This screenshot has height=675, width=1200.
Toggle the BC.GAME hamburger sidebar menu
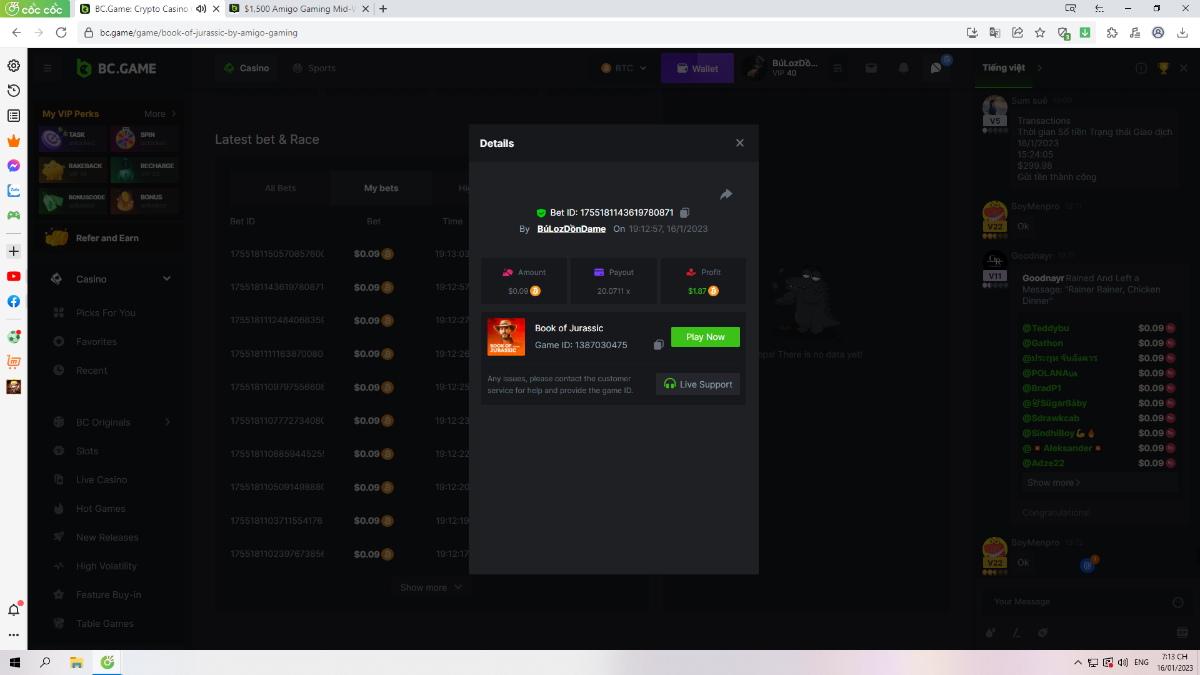(x=47, y=68)
